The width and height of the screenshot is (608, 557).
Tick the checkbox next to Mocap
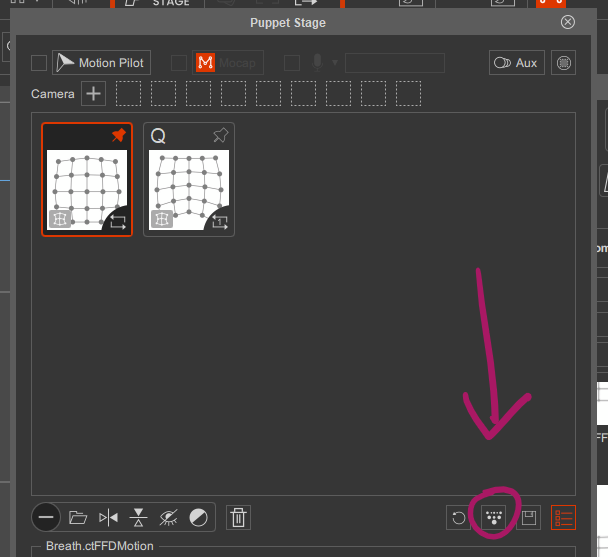[179, 63]
